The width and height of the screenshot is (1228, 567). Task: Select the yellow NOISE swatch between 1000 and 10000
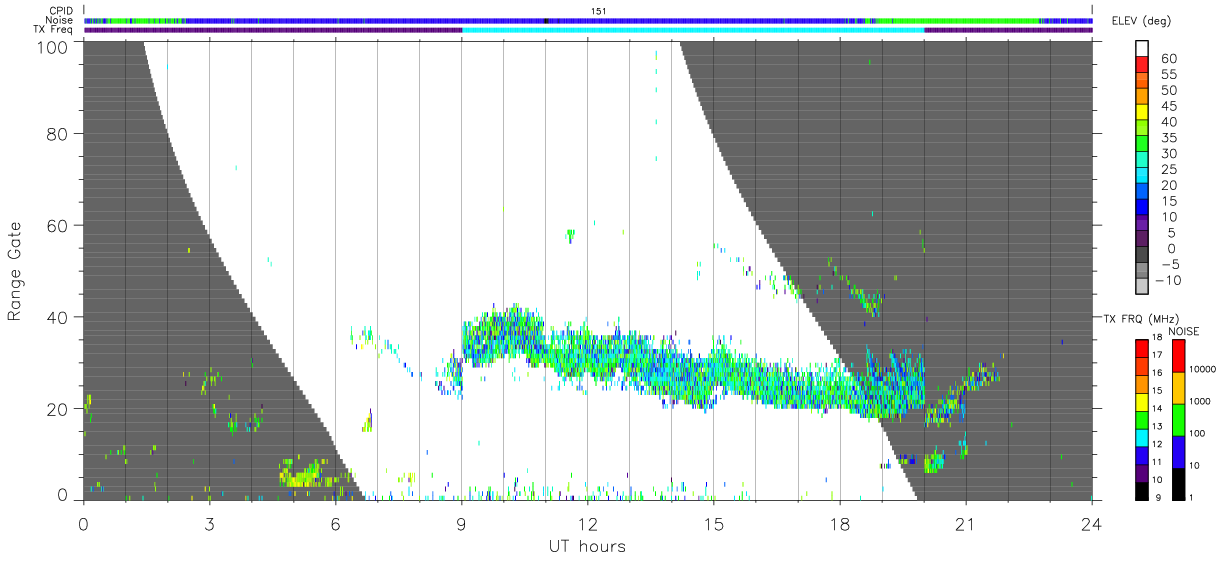click(x=1178, y=388)
